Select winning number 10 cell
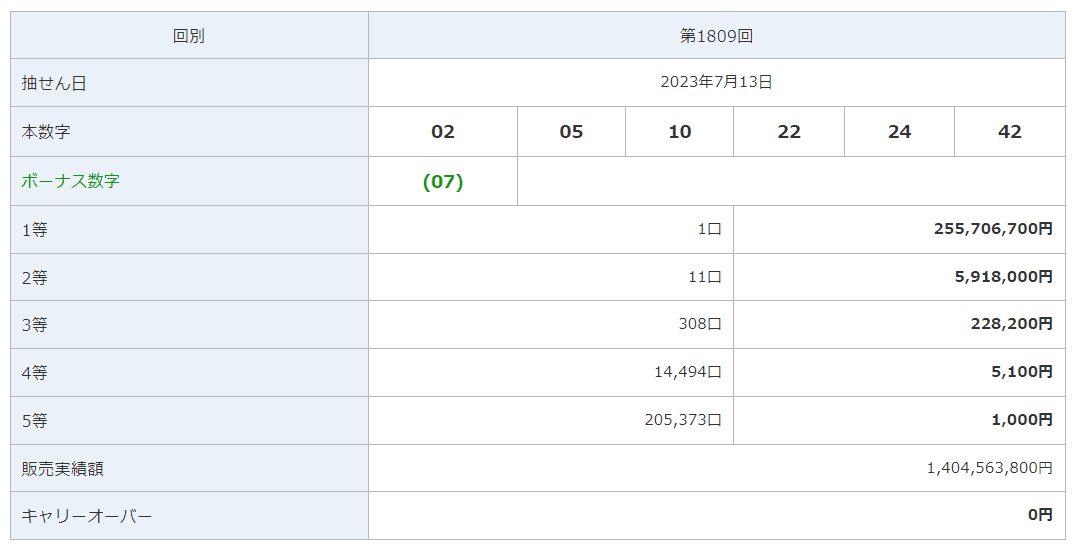Viewport: 1079px width, 553px height. click(679, 132)
